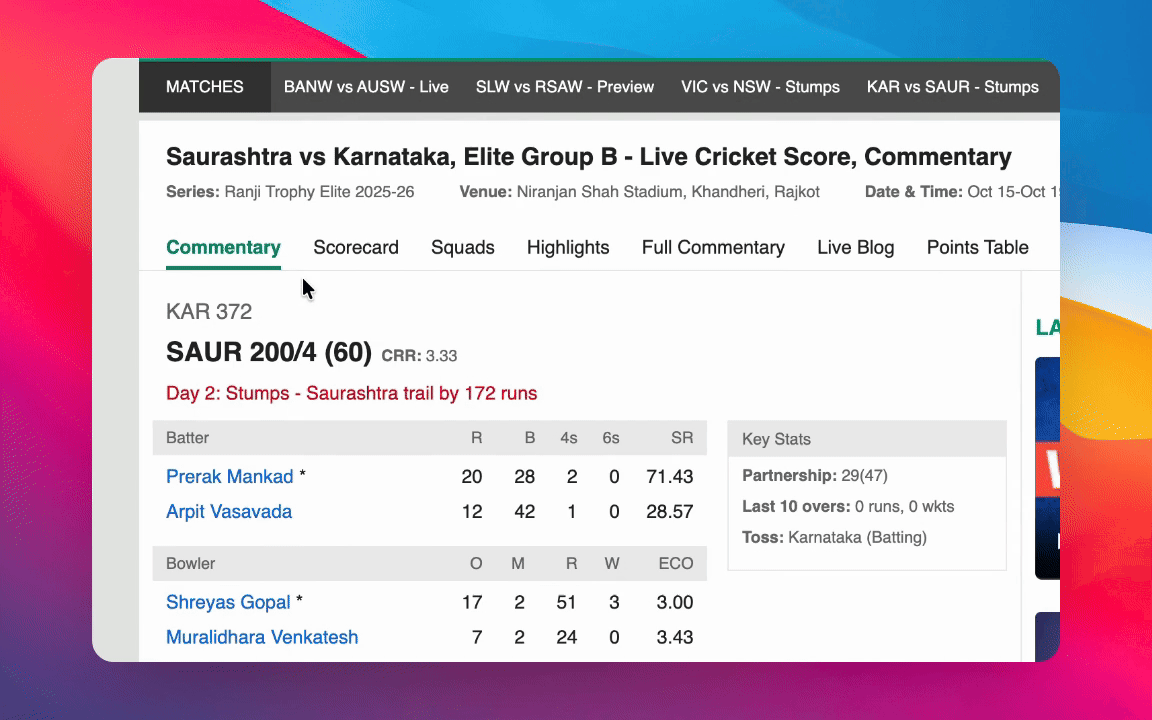Open the Live Blog tab
This screenshot has width=1152, height=720.
coord(855,248)
